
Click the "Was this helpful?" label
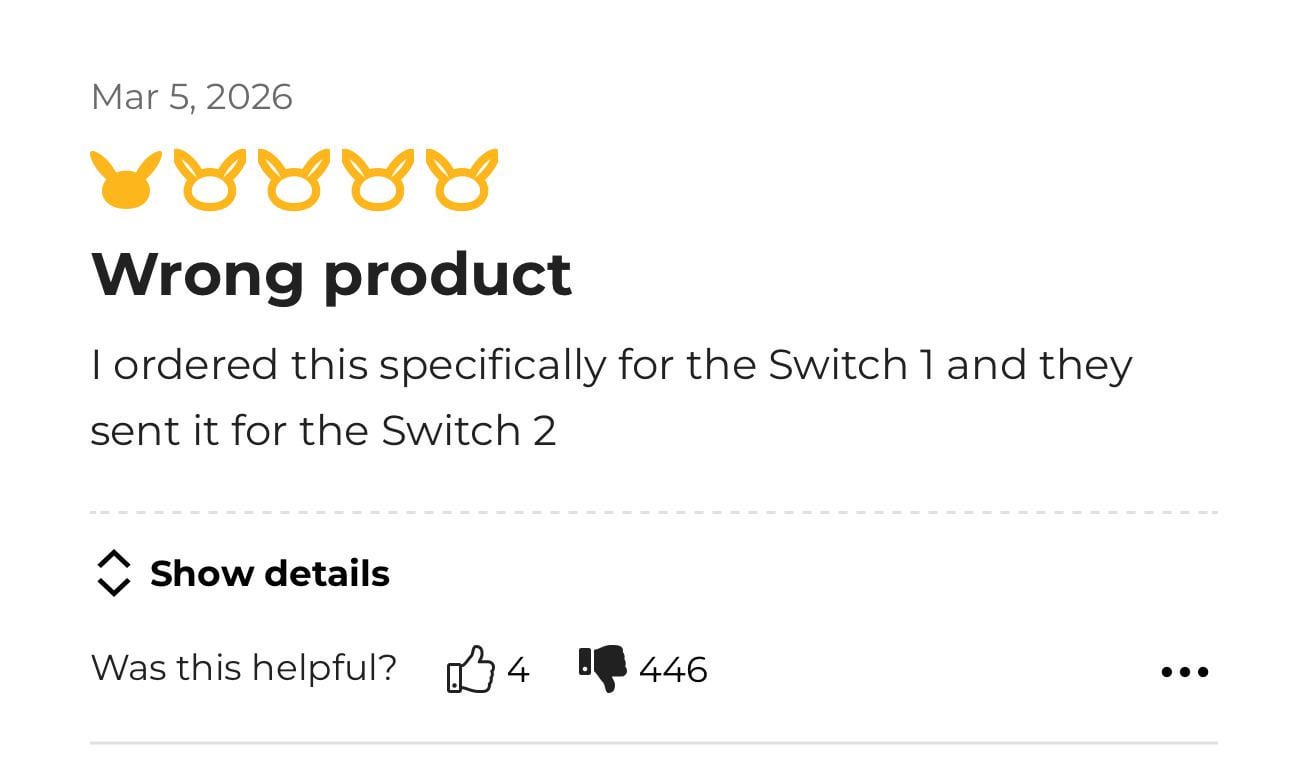(243, 667)
